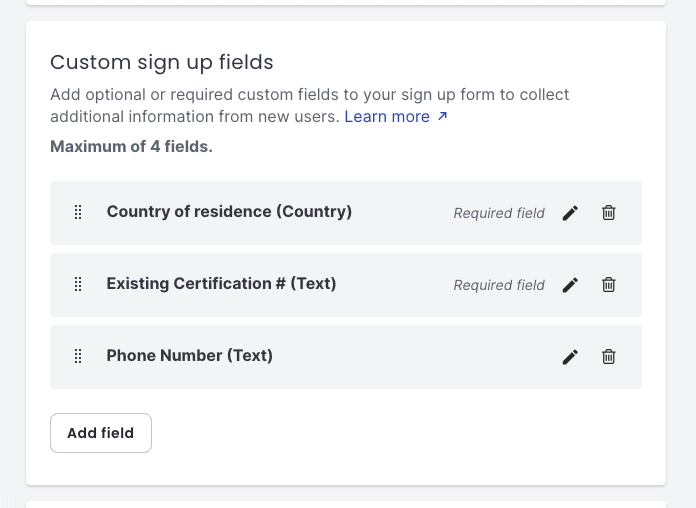The image size is (696, 508).
Task: Delete the Phone Number field
Action: pos(609,357)
